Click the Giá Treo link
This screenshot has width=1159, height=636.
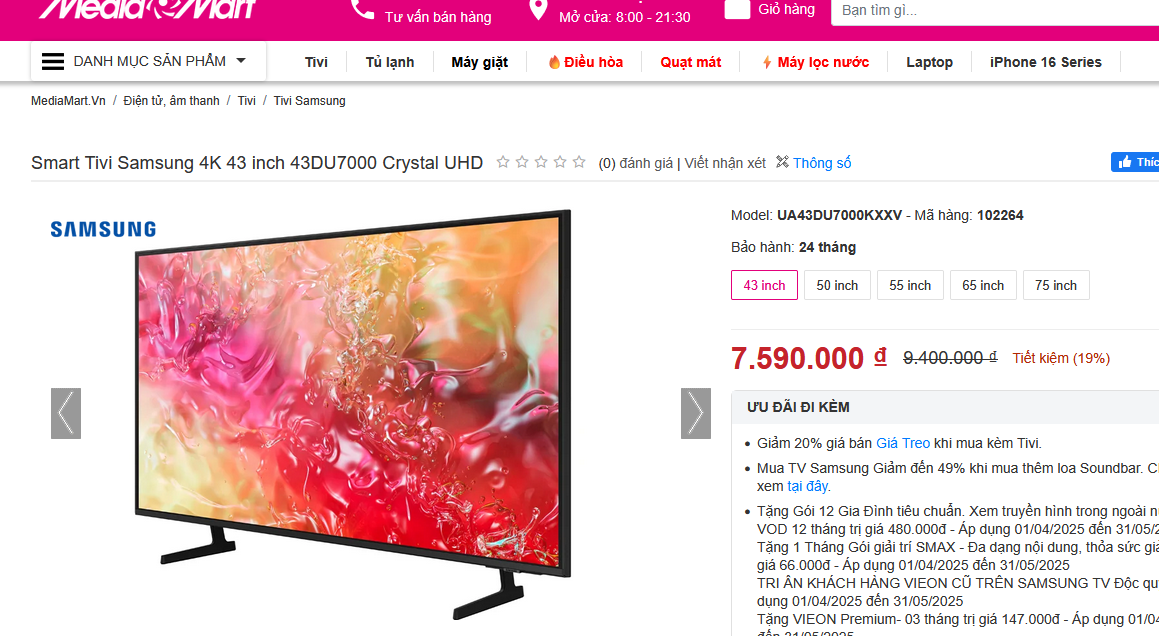coord(903,443)
